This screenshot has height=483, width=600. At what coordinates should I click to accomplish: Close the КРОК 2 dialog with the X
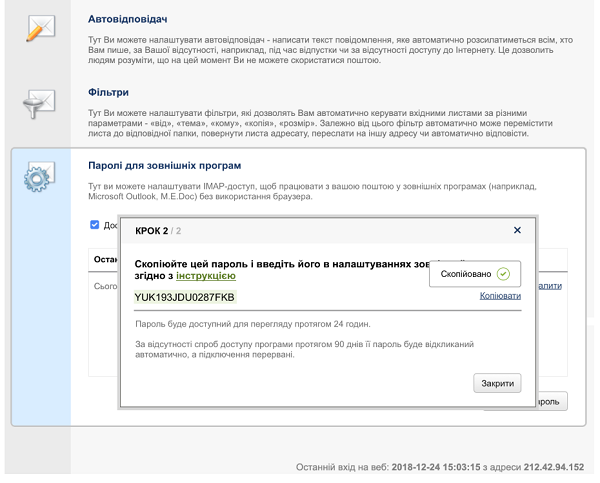[517, 230]
